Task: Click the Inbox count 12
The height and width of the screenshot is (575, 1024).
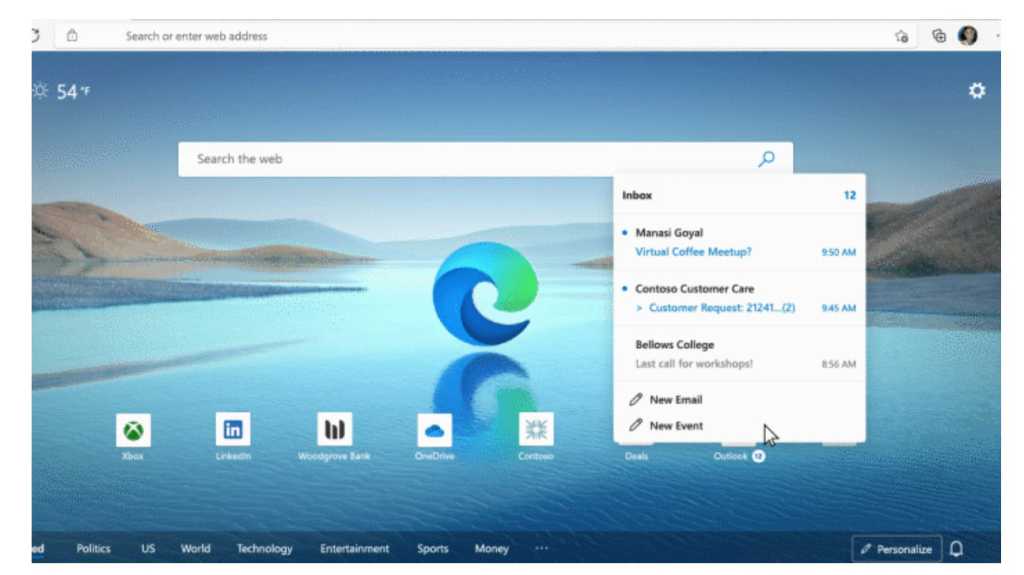Action: point(850,195)
